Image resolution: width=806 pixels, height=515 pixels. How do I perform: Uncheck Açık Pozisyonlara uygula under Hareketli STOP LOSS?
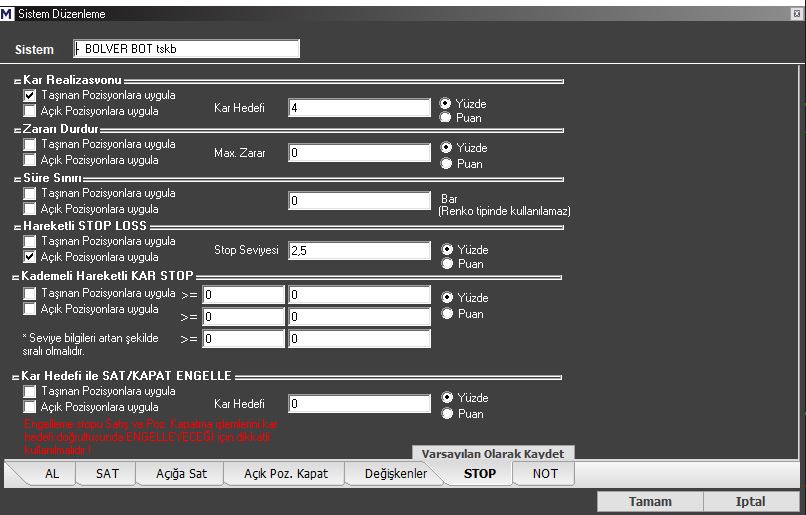click(x=30, y=256)
